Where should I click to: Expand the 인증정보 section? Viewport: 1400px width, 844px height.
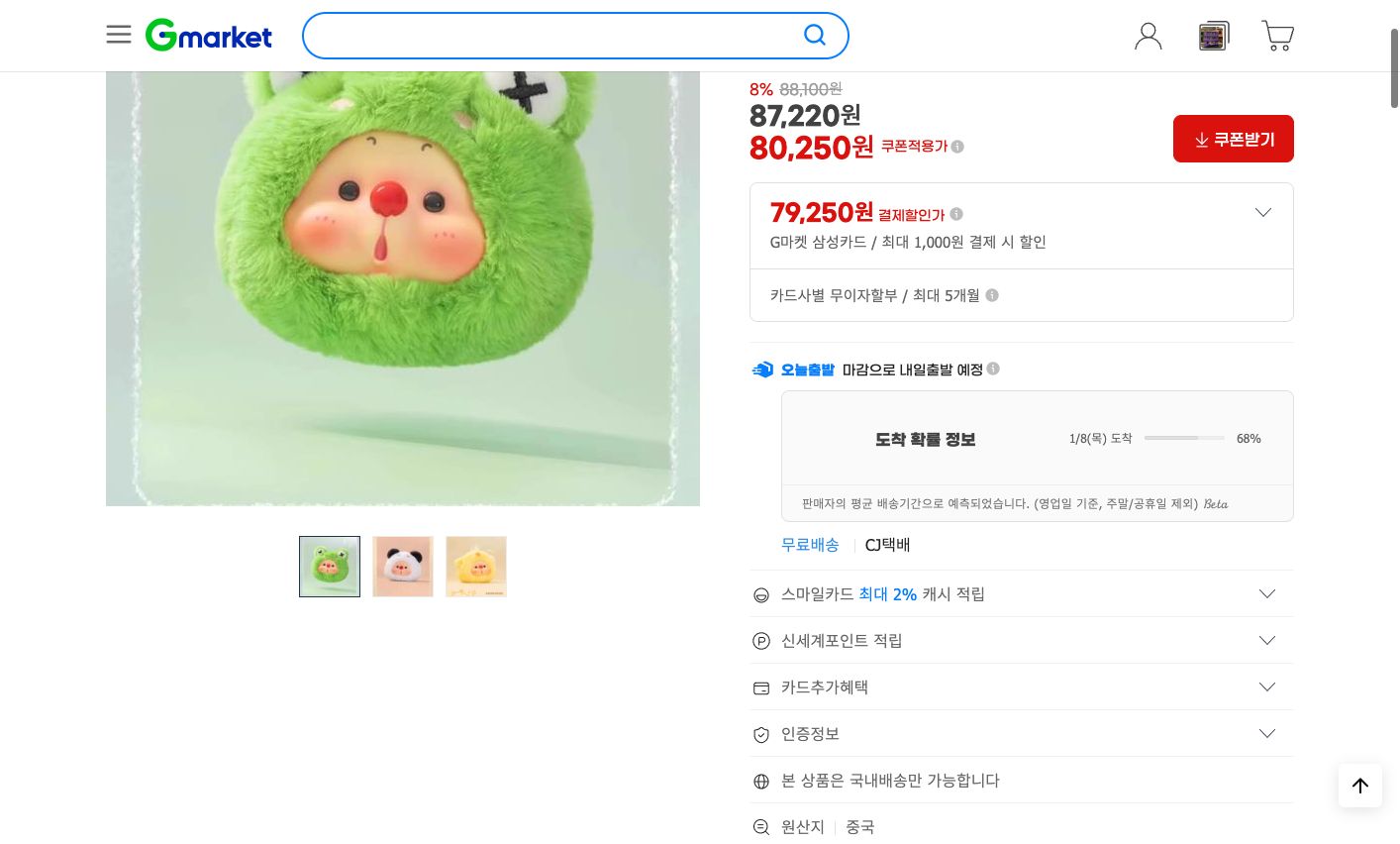(1266, 733)
